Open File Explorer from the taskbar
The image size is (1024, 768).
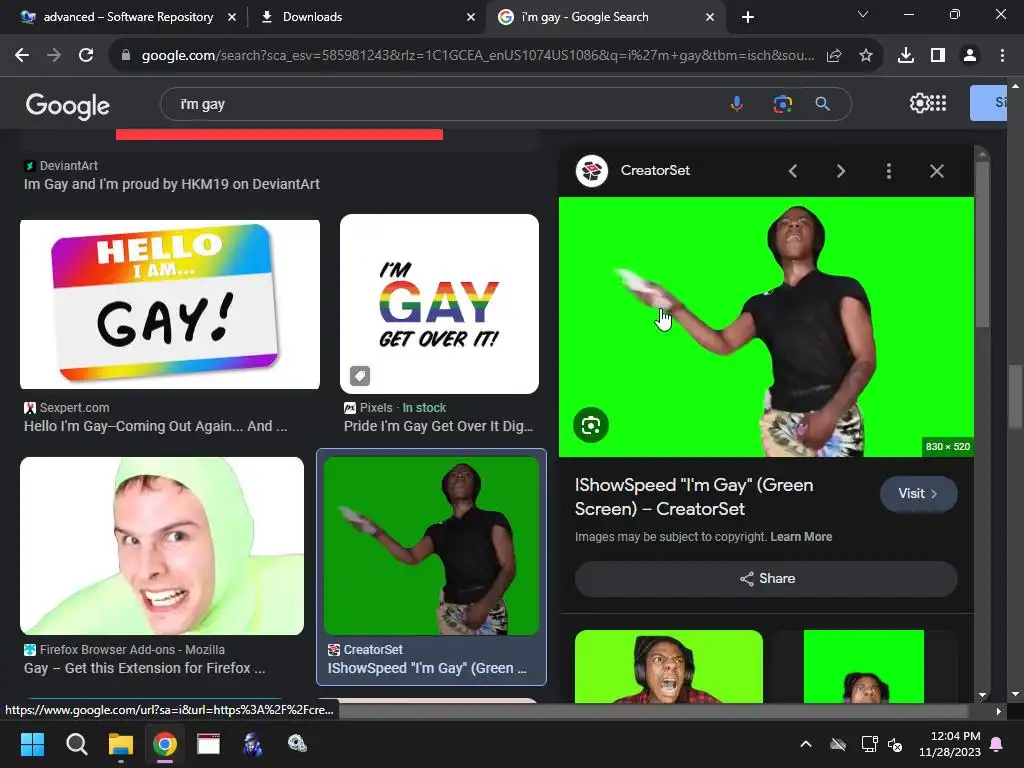pos(121,744)
